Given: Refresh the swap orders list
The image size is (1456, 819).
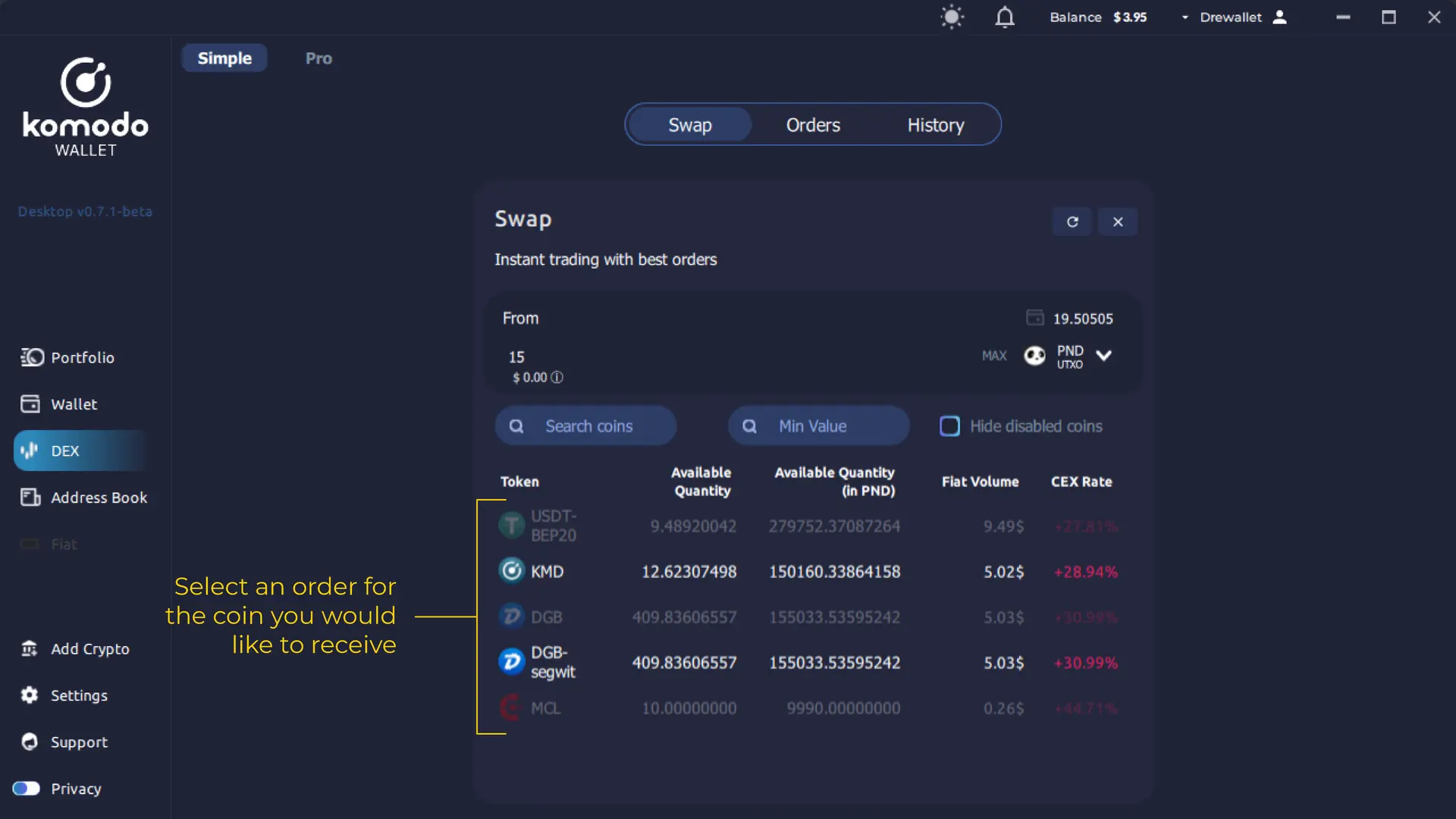Looking at the screenshot, I should pos(1072,221).
